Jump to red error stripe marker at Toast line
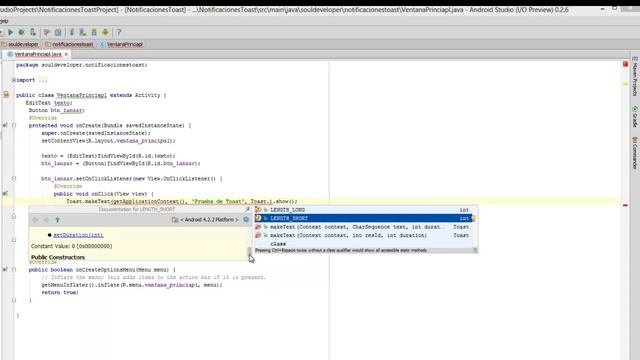This screenshot has height=360, width=640. coord(625,205)
